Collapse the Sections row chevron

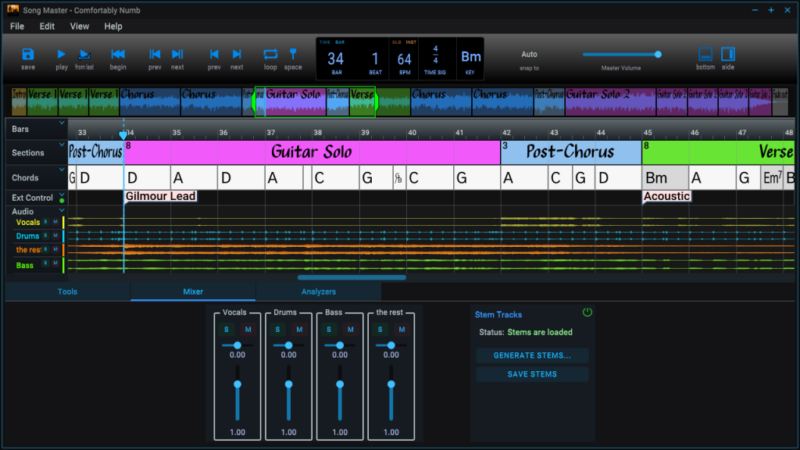tap(61, 146)
